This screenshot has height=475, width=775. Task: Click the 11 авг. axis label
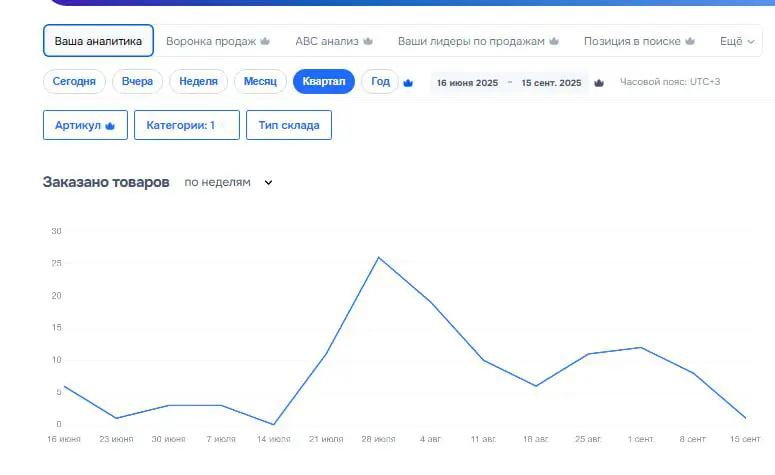point(483,439)
